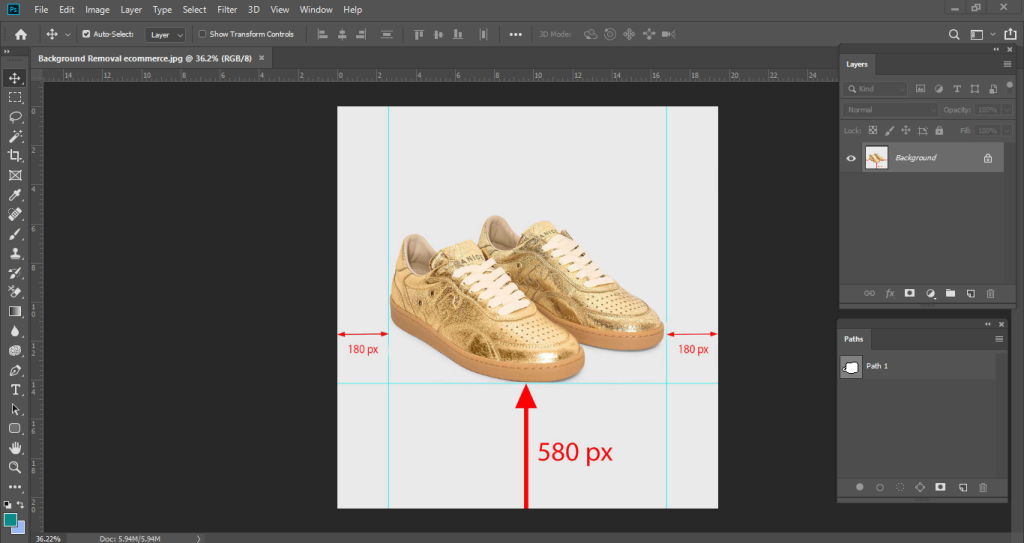This screenshot has width=1024, height=543.
Task: Open the Search icon in options bar
Action: tap(954, 35)
